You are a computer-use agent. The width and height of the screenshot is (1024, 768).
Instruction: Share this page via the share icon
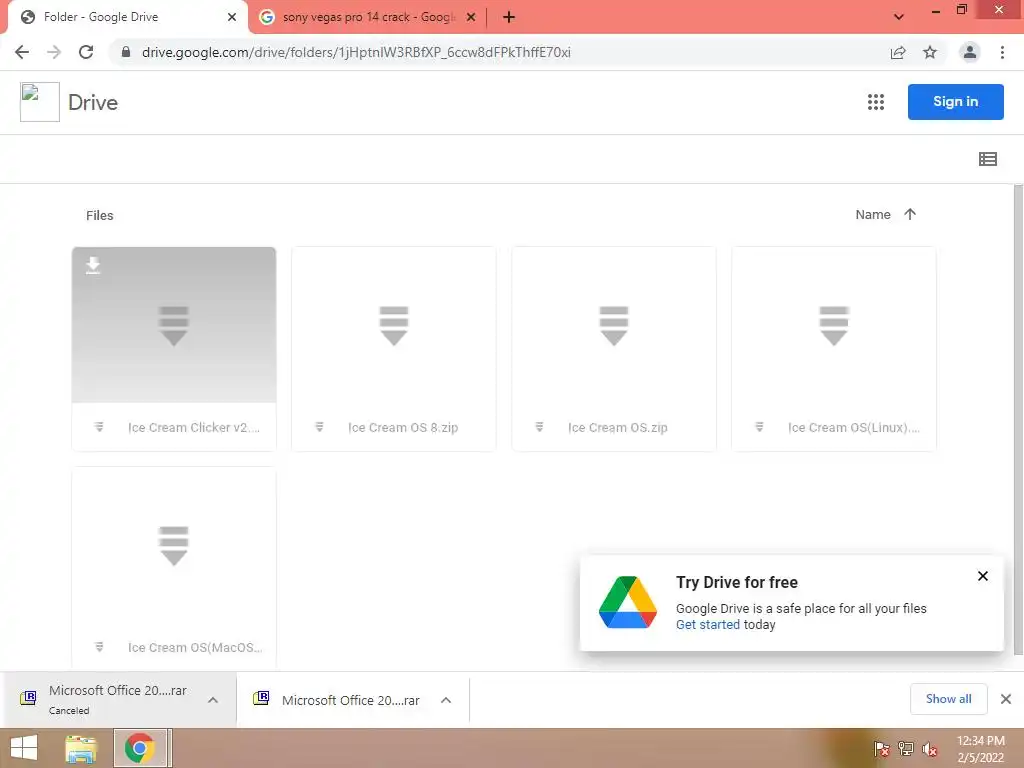click(x=898, y=52)
